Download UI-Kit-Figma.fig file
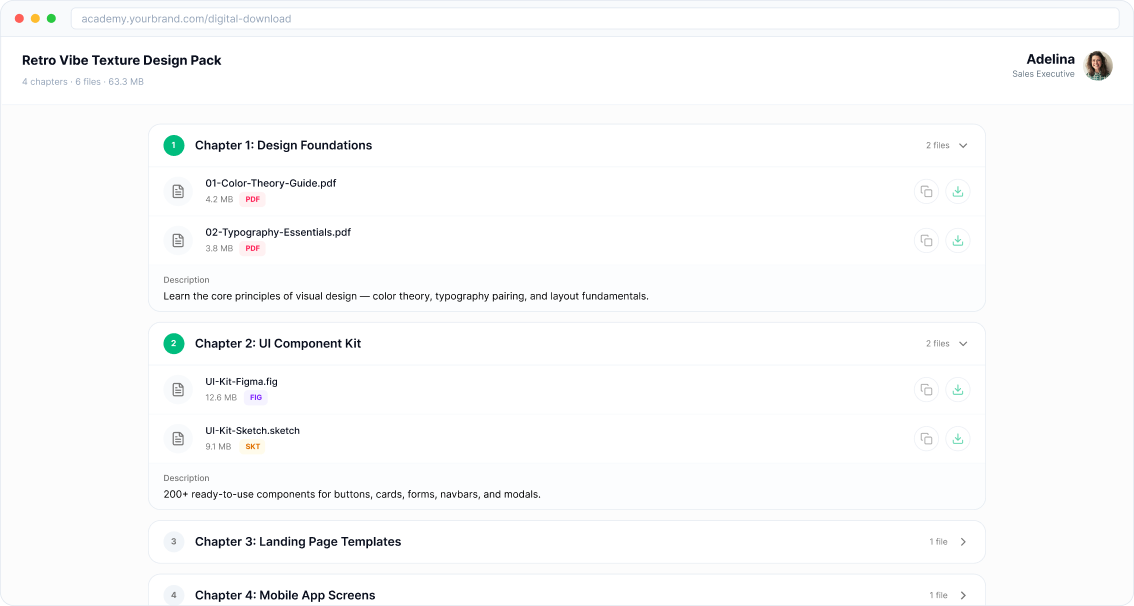Image resolution: width=1134 pixels, height=606 pixels. [x=958, y=389]
